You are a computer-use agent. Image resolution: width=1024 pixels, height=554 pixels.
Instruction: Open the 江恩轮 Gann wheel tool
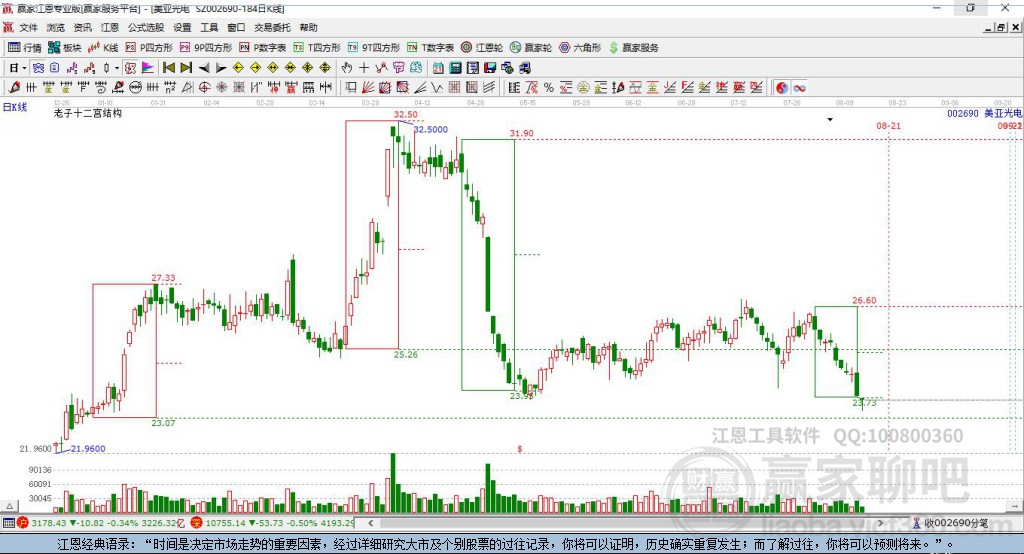click(x=482, y=48)
